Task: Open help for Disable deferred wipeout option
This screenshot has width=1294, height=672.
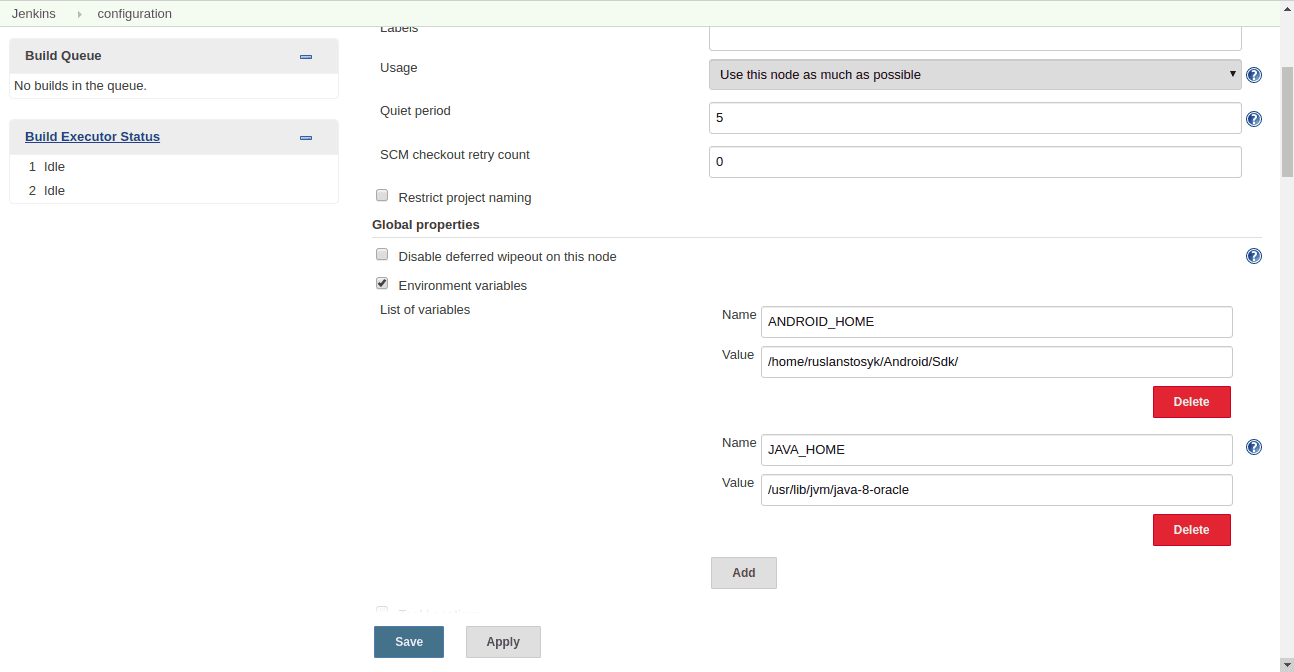Action: [x=1253, y=256]
